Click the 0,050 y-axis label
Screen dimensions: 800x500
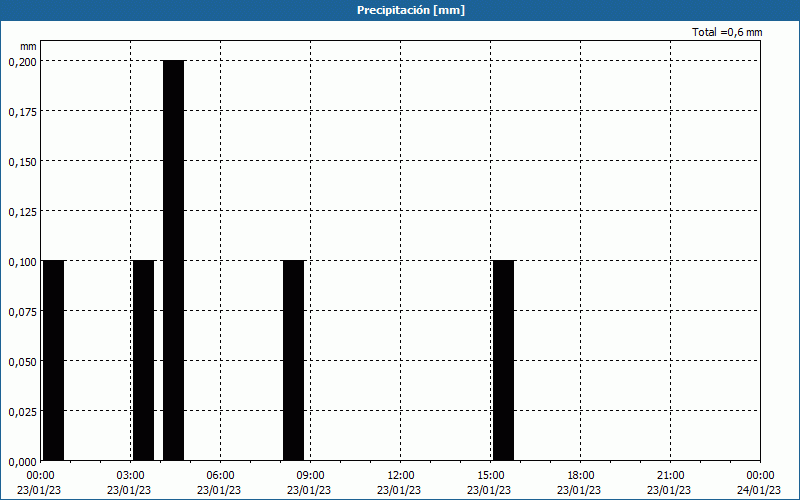tap(22, 362)
